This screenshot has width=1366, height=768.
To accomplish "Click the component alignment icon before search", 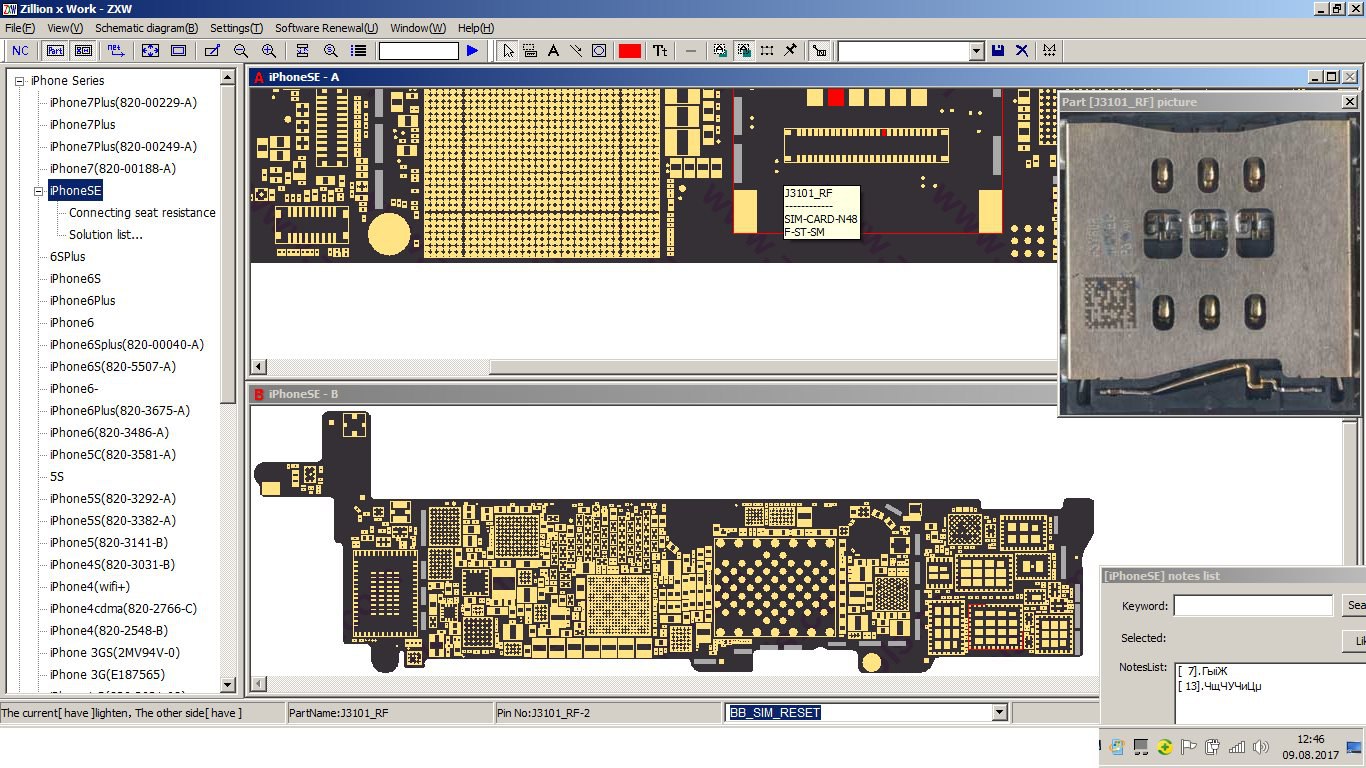I will [x=302, y=50].
